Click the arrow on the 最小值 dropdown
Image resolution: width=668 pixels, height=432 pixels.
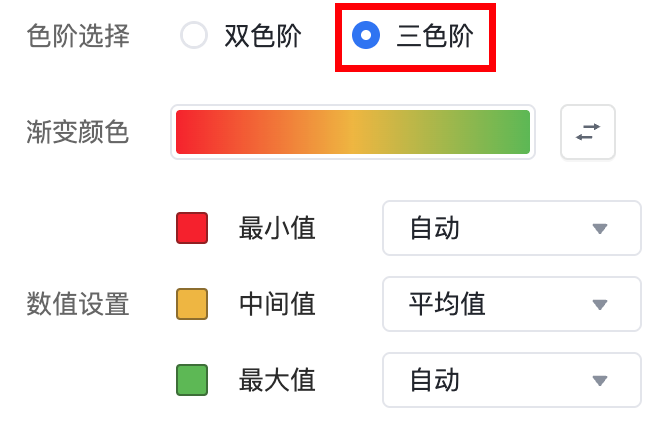pos(600,229)
